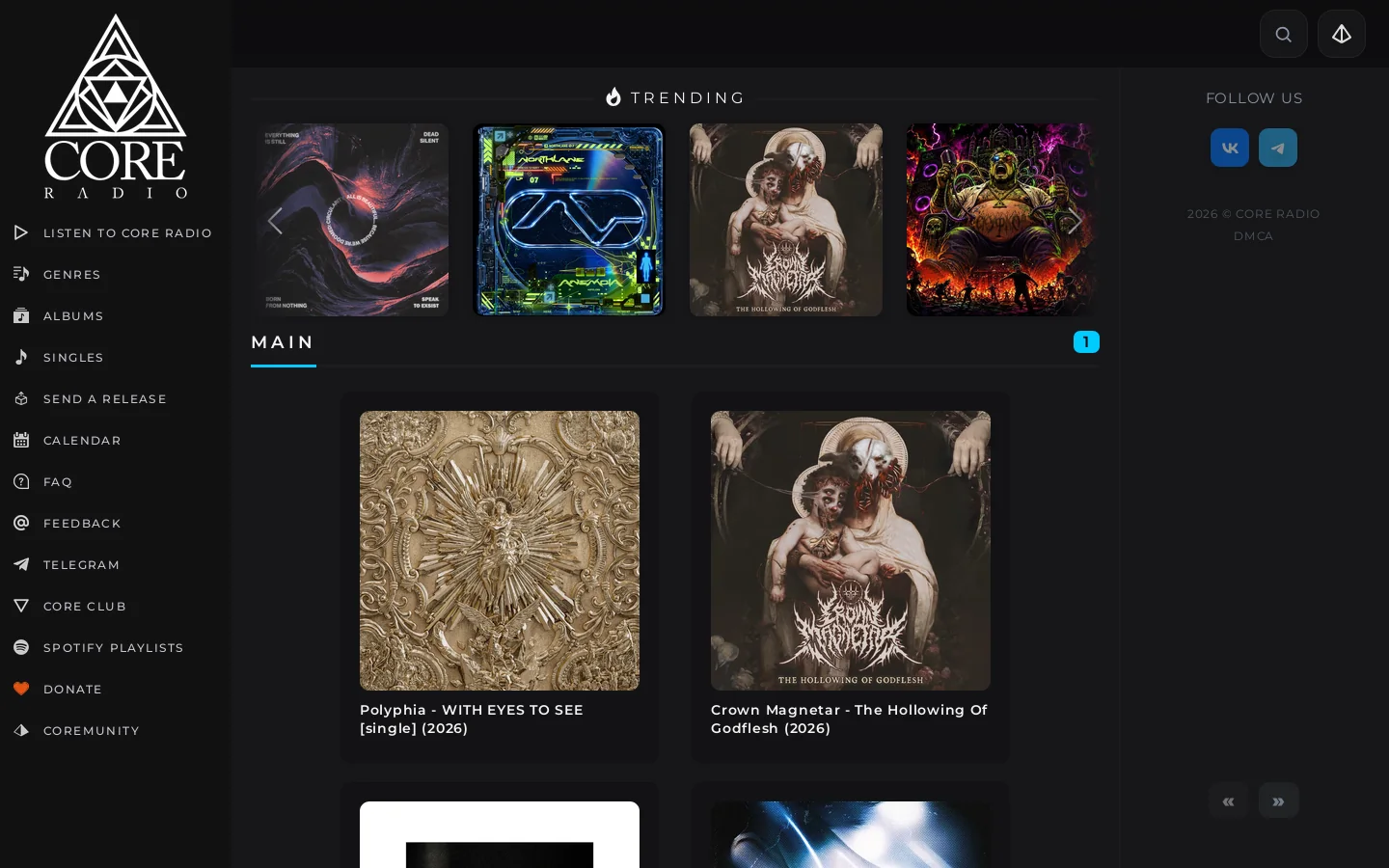Click the FAQ question mark icon
Screen dimensions: 1389x868
coord(21,481)
